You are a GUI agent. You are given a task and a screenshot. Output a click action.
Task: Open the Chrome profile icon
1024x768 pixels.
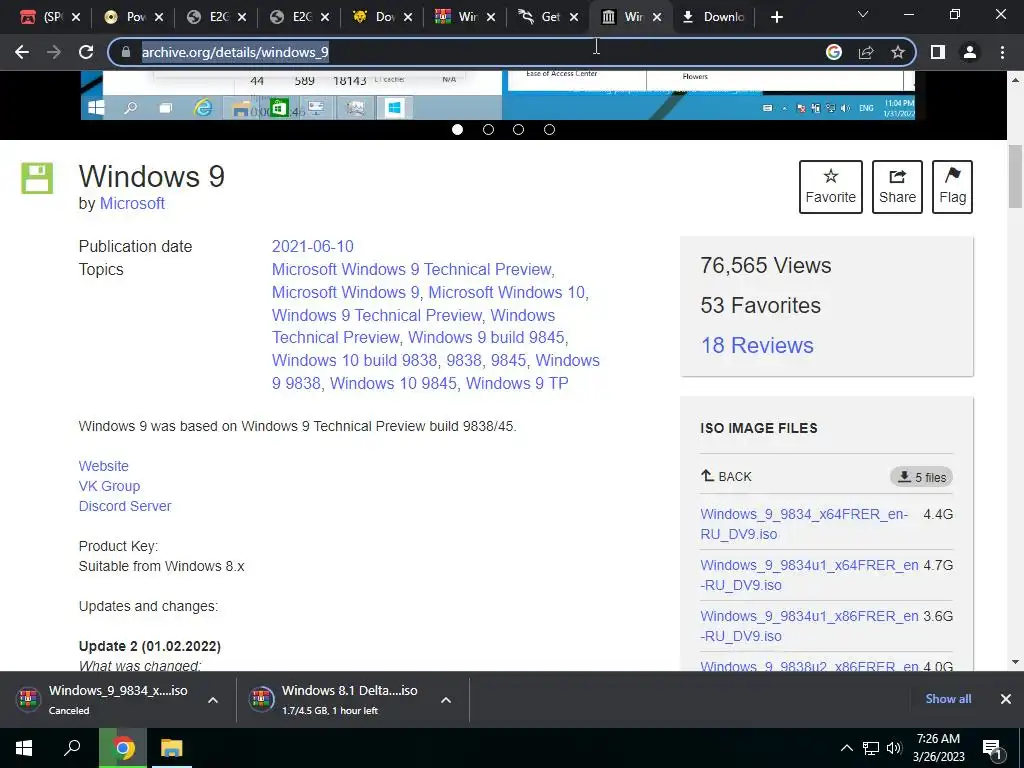coord(970,52)
